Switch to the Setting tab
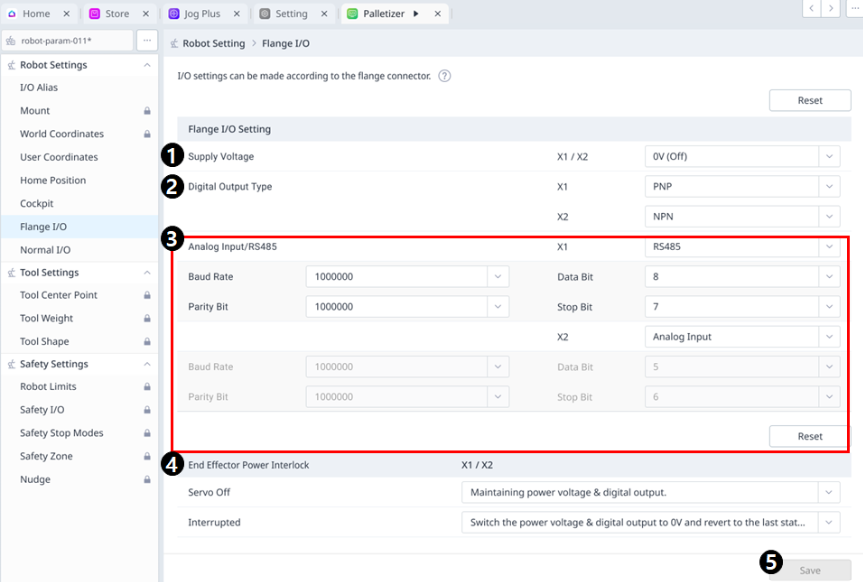Viewport: 863px width, 582px height. [x=291, y=14]
